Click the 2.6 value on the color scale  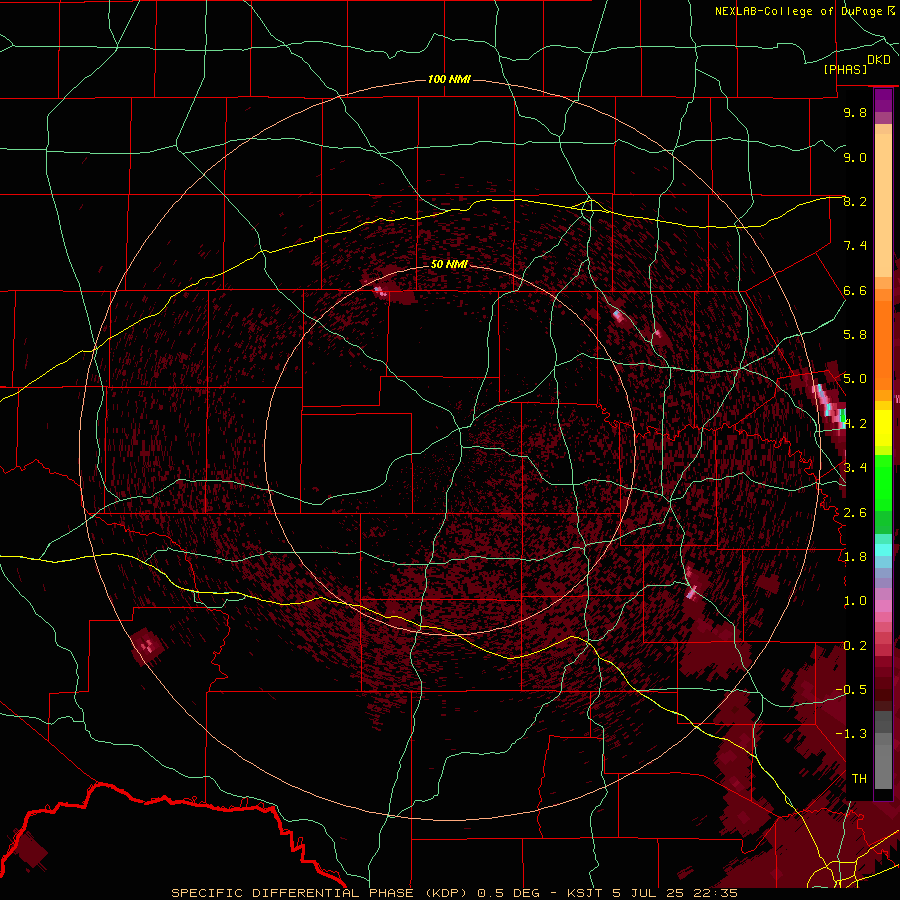tap(855, 512)
